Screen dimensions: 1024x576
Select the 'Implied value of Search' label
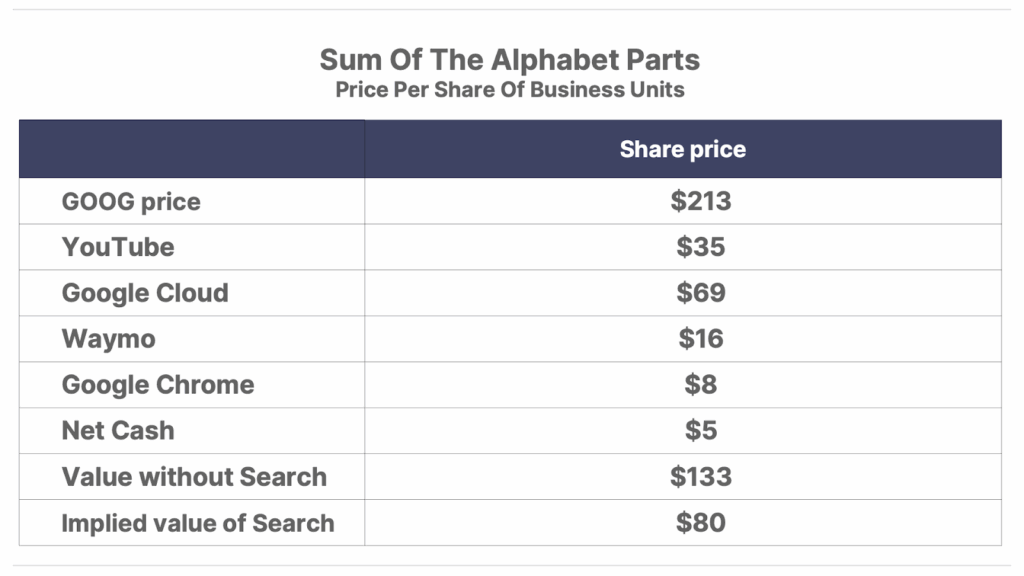click(x=198, y=523)
